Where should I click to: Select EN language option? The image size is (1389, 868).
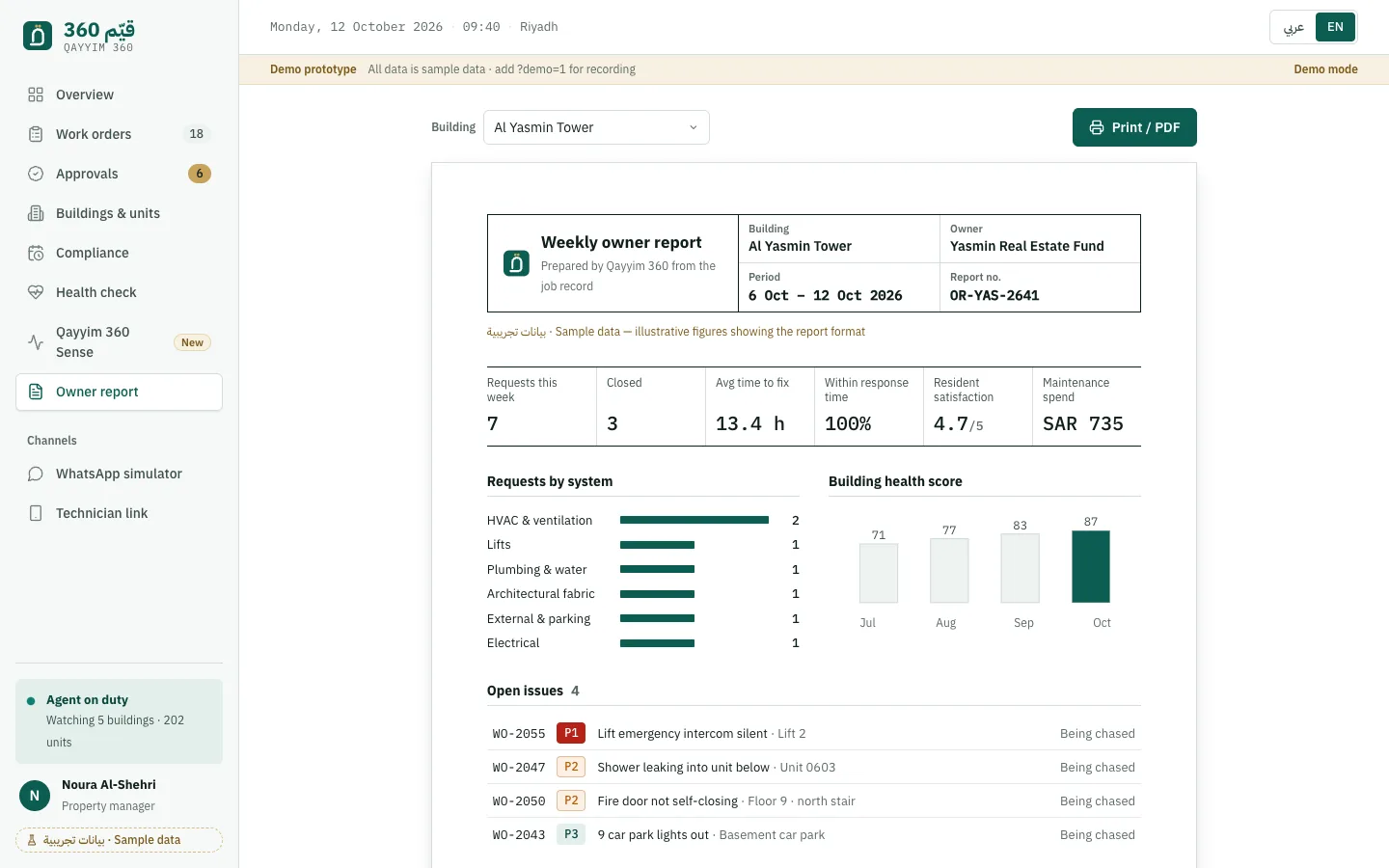coord(1335,27)
